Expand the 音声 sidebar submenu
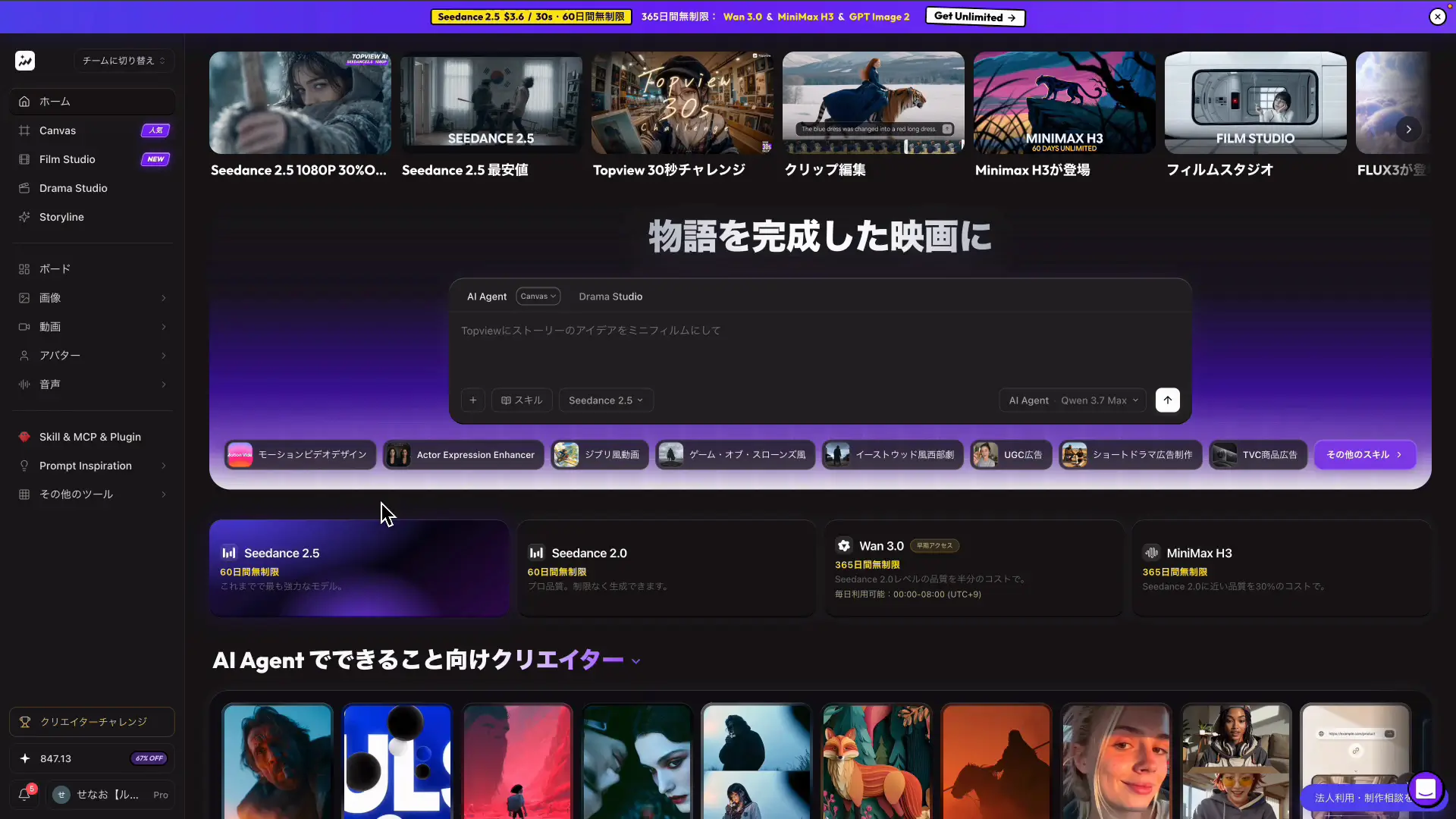Screen dimensions: 1456x819 164,384
